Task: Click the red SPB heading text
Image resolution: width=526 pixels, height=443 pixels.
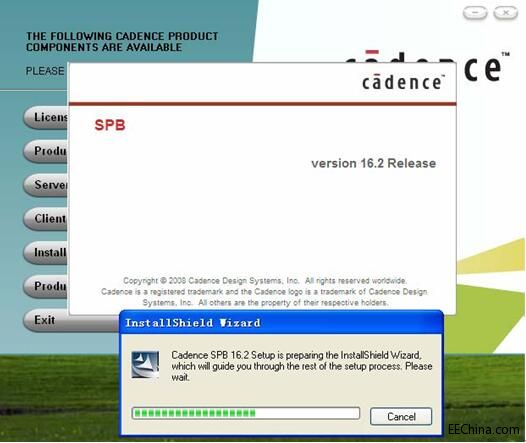Action: (110, 125)
